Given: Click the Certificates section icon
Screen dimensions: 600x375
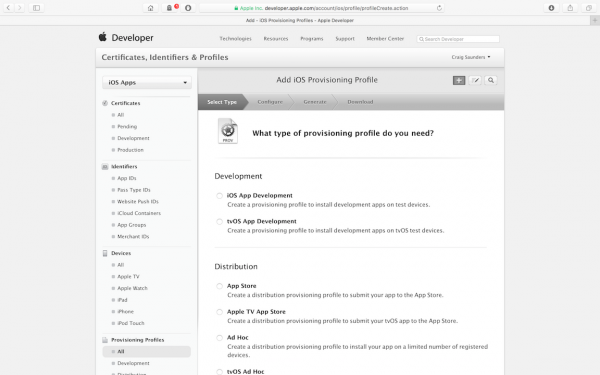Looking at the screenshot, I should pyautogui.click(x=105, y=103).
